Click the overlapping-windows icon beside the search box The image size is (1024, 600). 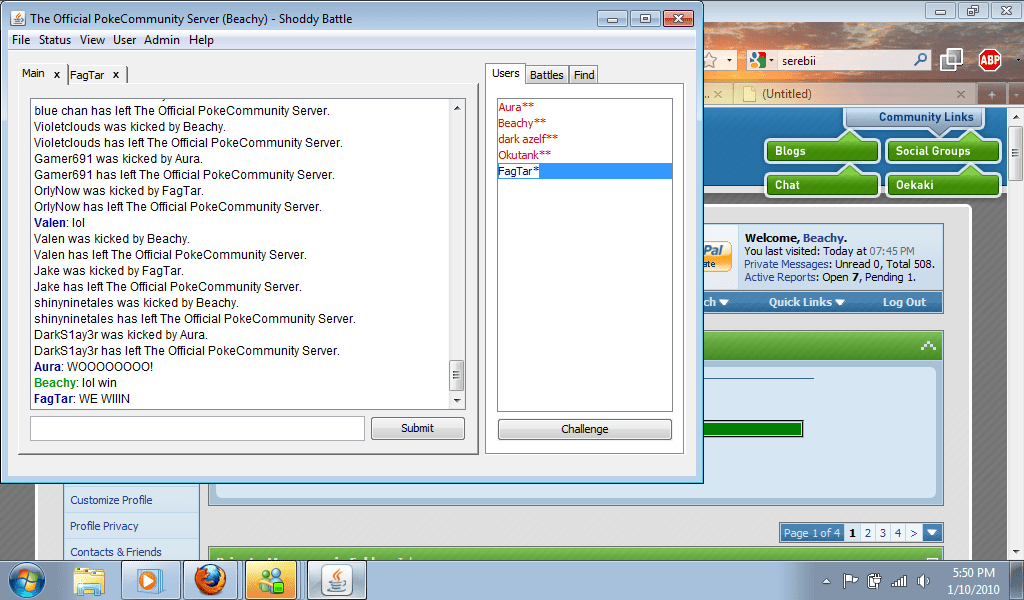pyautogui.click(x=951, y=60)
